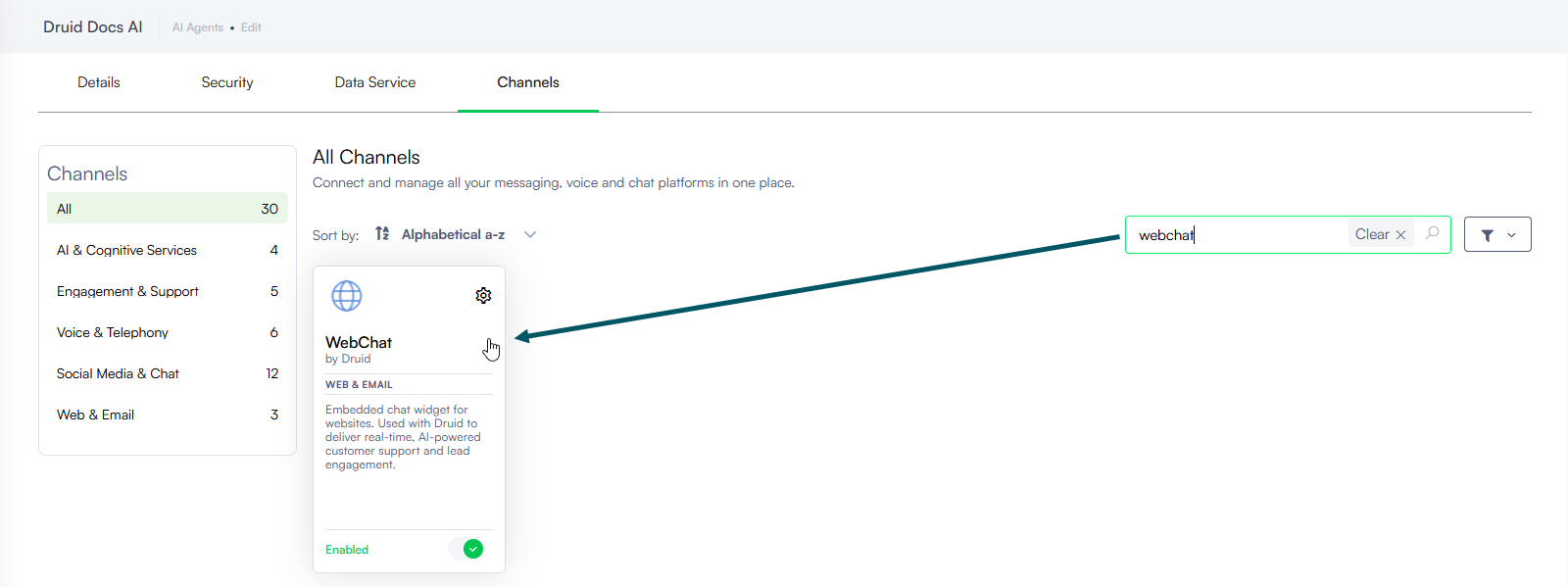Open Social Media & Chat category

click(167, 373)
